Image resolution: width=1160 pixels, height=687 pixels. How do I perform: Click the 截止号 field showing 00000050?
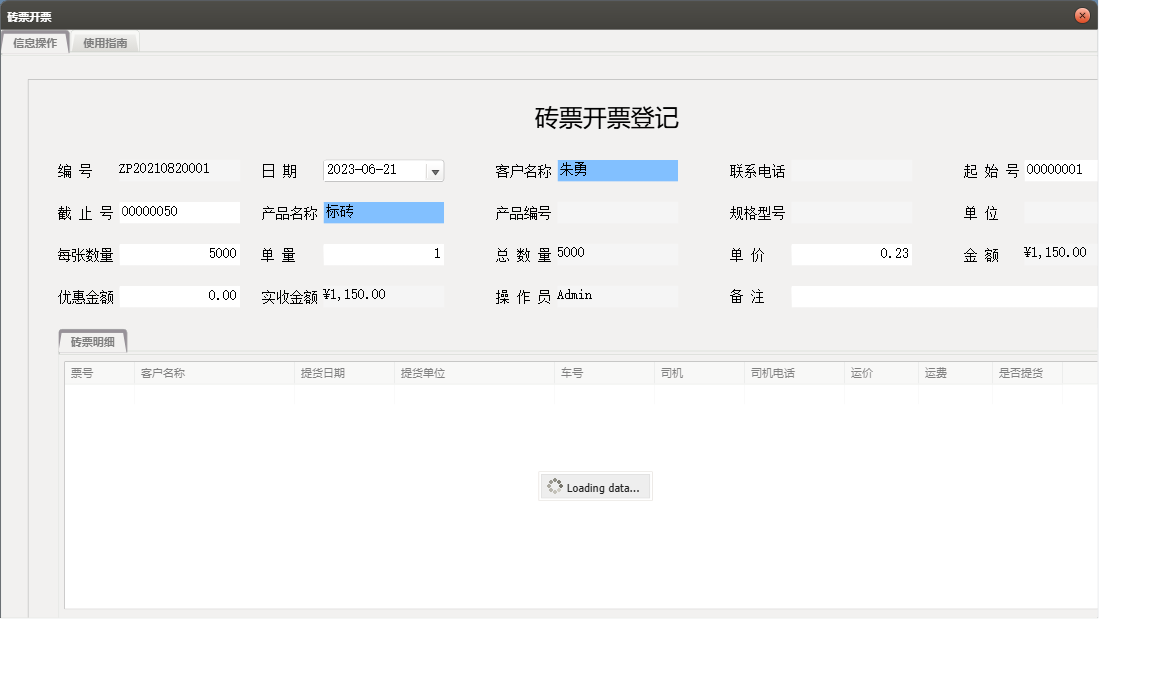[180, 213]
